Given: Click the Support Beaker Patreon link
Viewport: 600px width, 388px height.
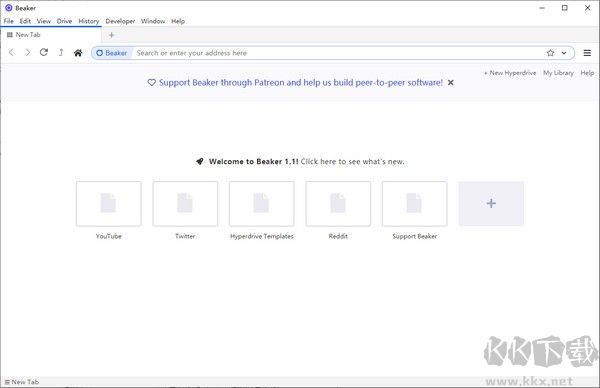Looking at the screenshot, I should click(301, 83).
